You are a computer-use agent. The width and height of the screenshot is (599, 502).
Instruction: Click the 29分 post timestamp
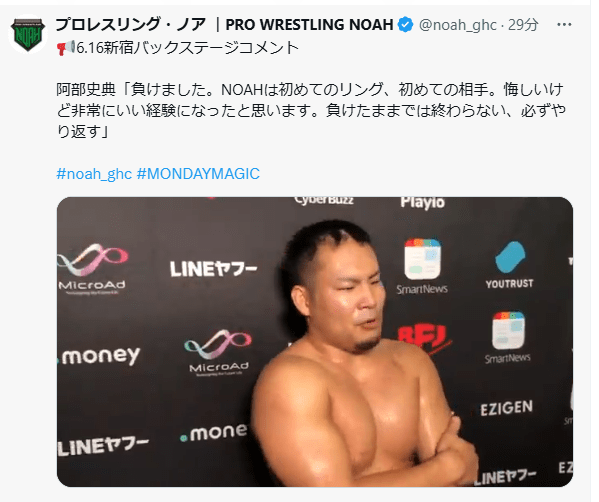[x=523, y=25]
